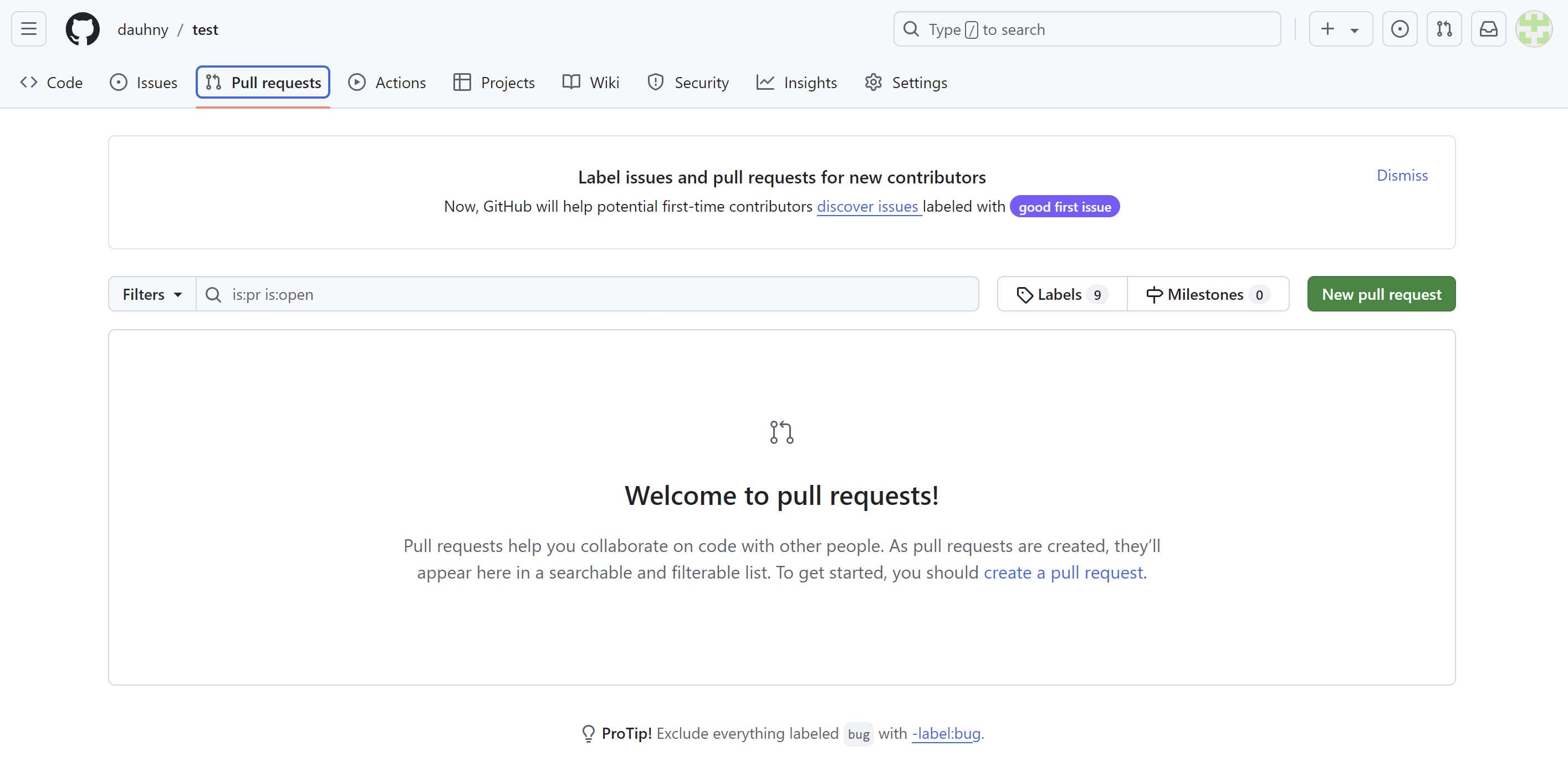The width and height of the screenshot is (1568, 782).
Task: Open pull requests icon in top header
Action: [1444, 29]
